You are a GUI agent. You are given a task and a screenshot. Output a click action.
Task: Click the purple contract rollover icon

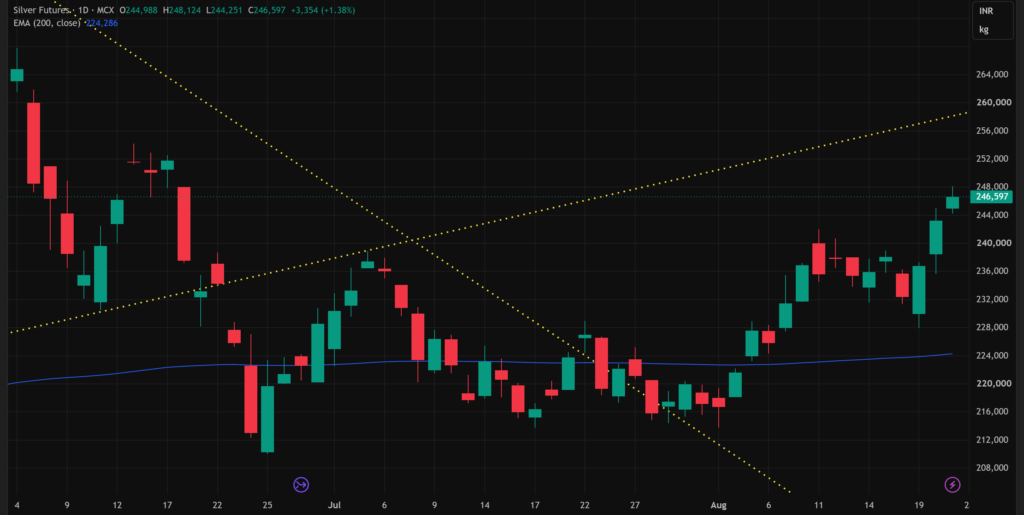(x=301, y=484)
